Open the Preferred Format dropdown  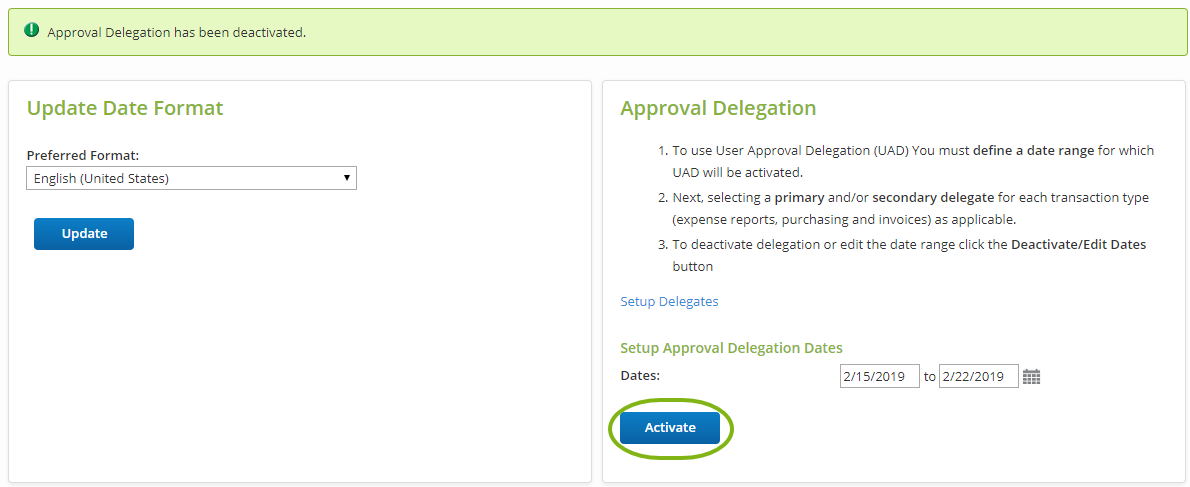[x=191, y=178]
